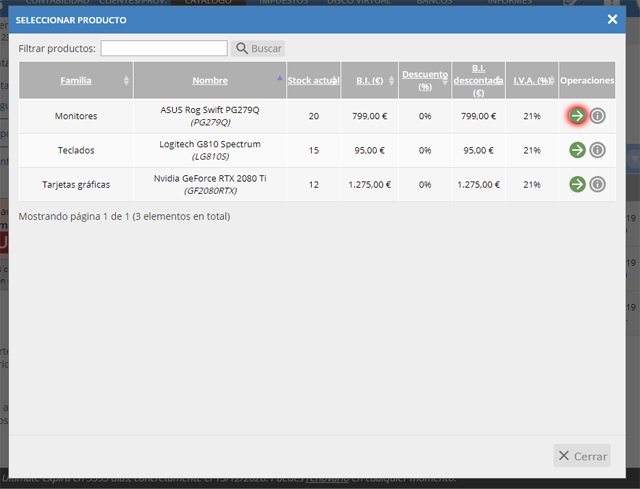This screenshot has height=489, width=640.
Task: Click the Teclados family cell
Action: tap(76, 150)
